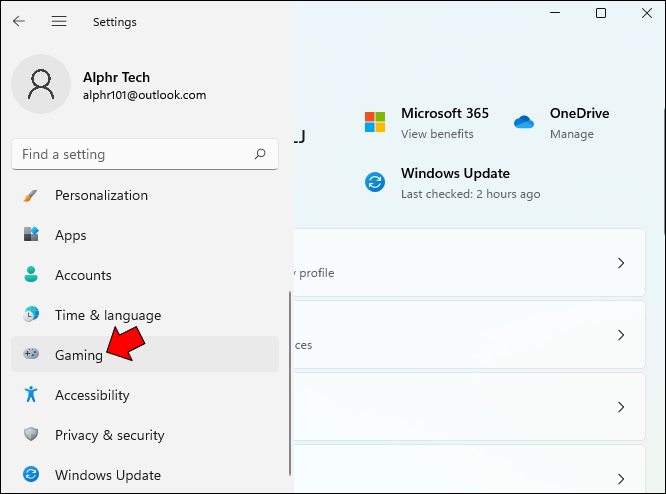
Task: Click the back arrow icon
Action: tap(19, 21)
